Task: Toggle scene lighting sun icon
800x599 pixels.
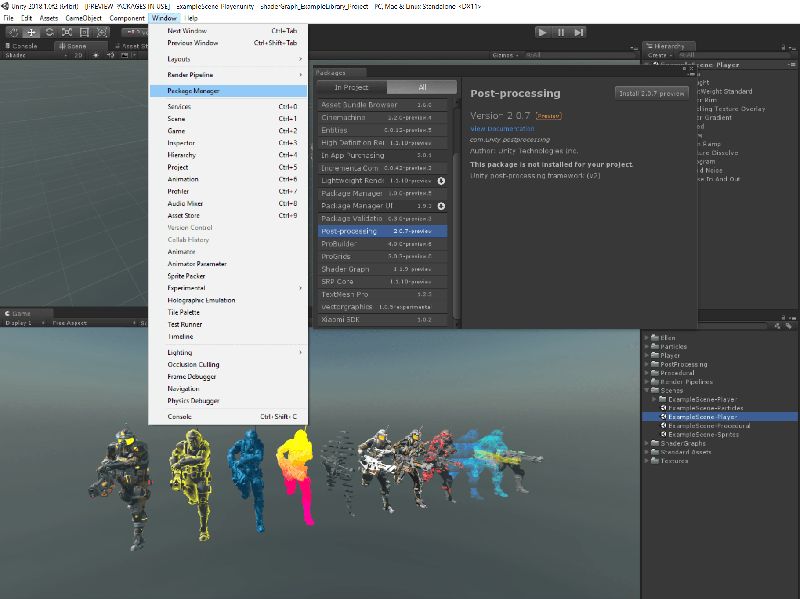Action: 95,55
